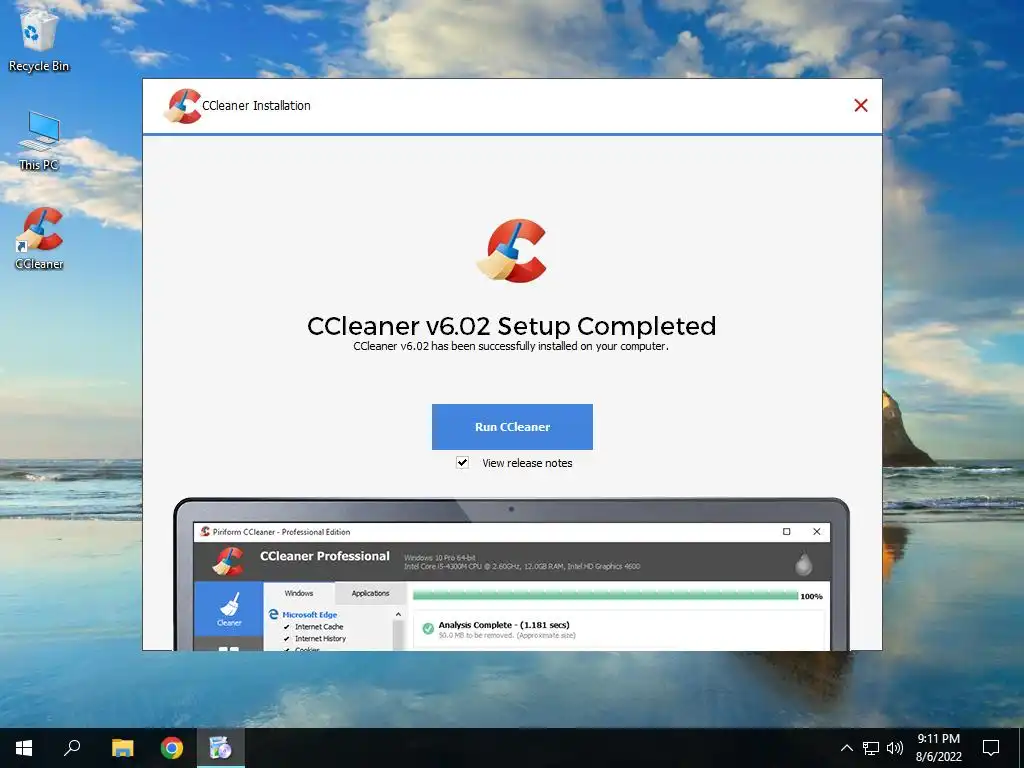Click the CCleaner v6.02 Setup Completed heading
The height and width of the screenshot is (768, 1024).
511,326
